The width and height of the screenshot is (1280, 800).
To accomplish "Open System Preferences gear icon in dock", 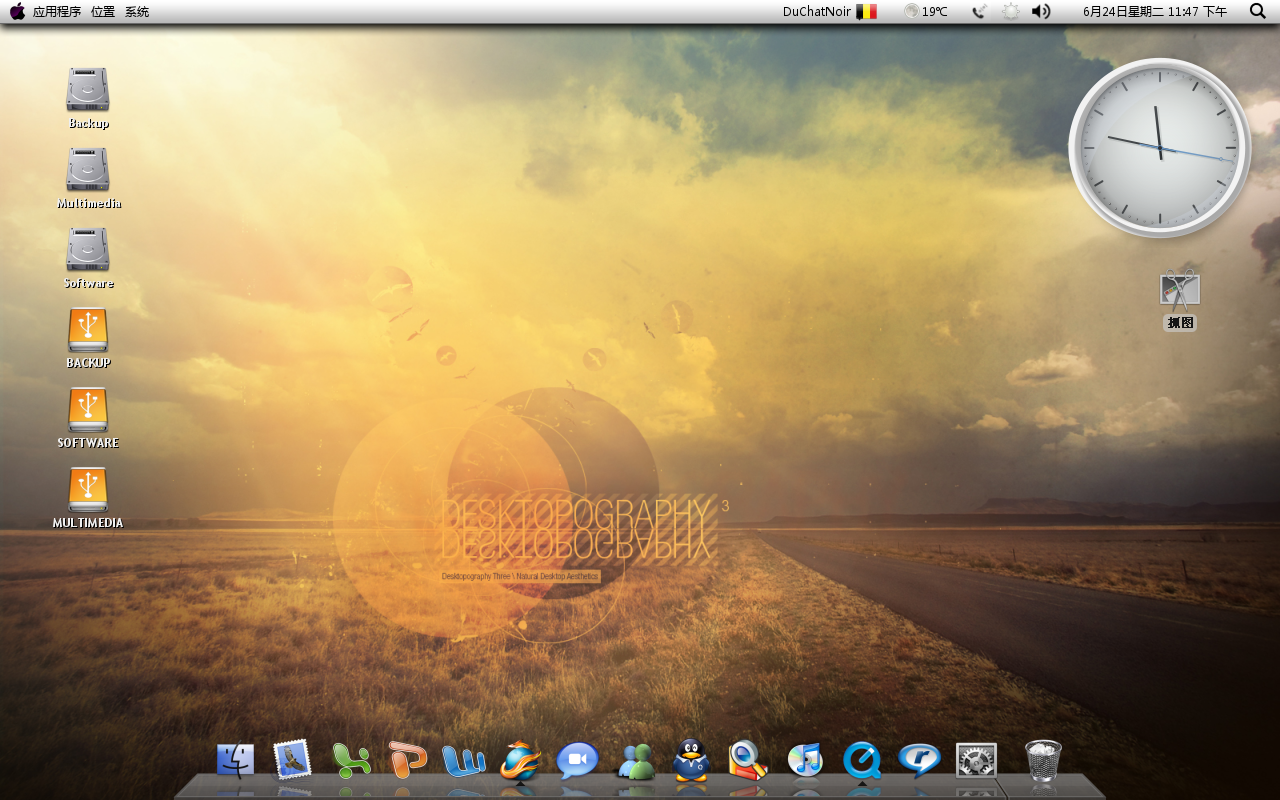I will click(x=976, y=761).
